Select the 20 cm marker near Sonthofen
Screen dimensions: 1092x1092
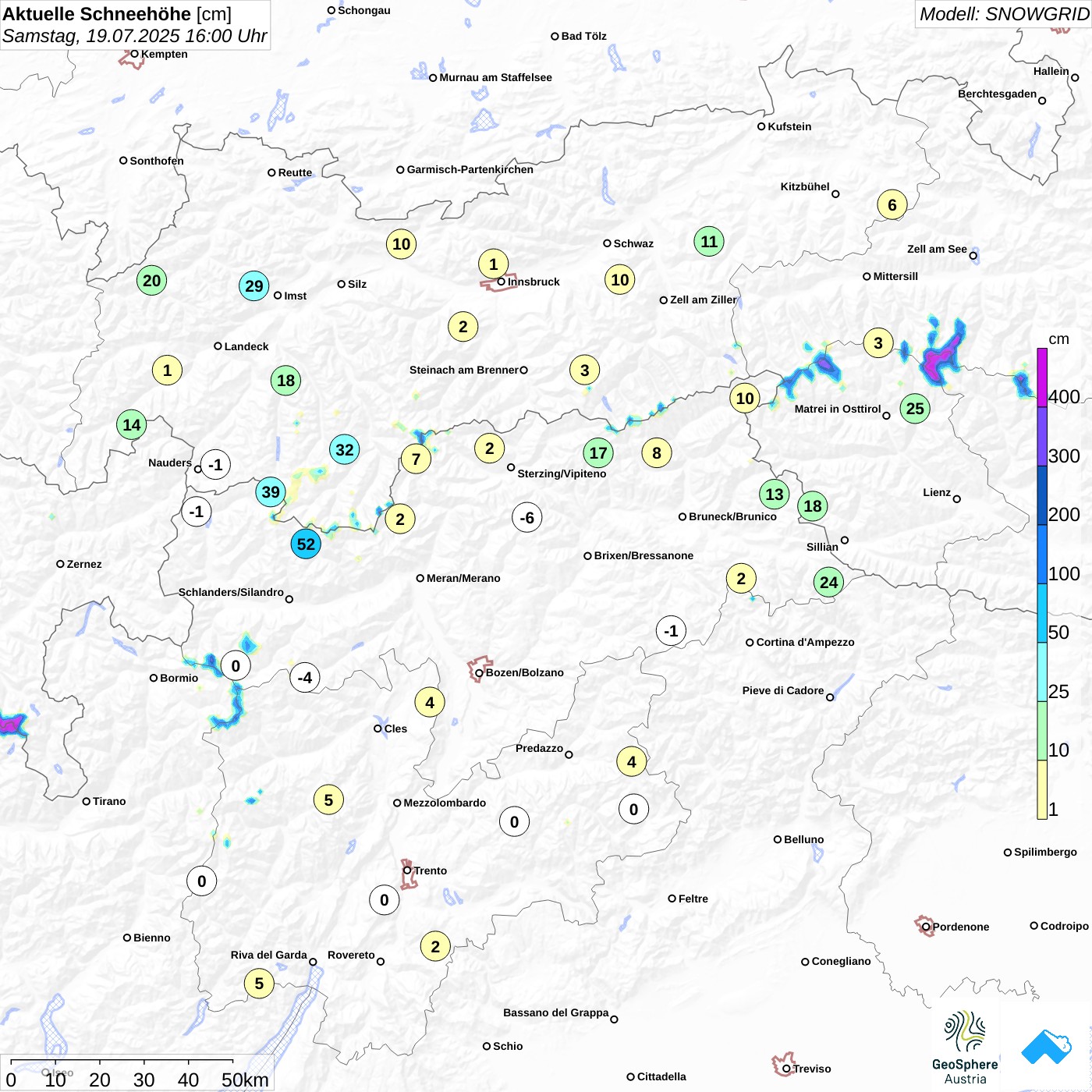152,281
